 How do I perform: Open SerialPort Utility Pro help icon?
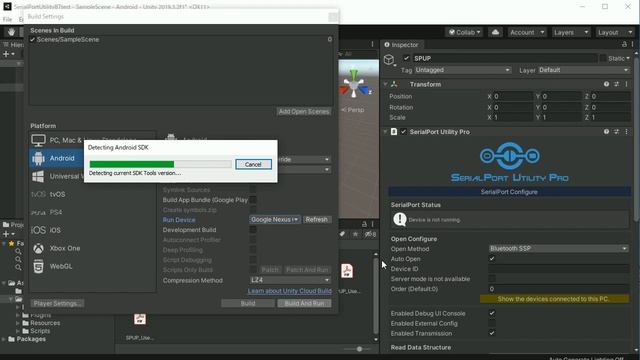click(606, 131)
